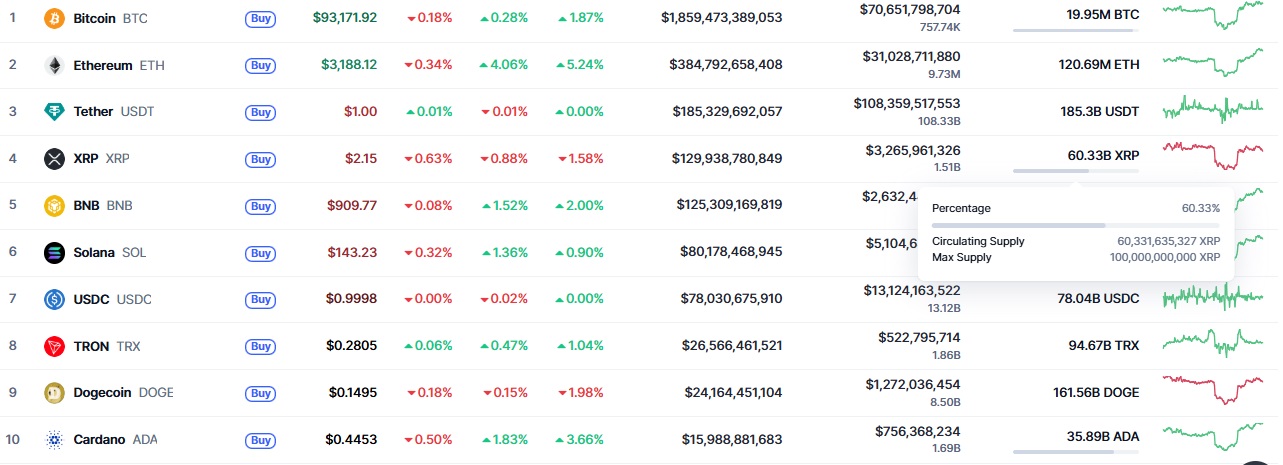The width and height of the screenshot is (1283, 465).
Task: Click the Tether logo icon
Action: tap(54, 112)
